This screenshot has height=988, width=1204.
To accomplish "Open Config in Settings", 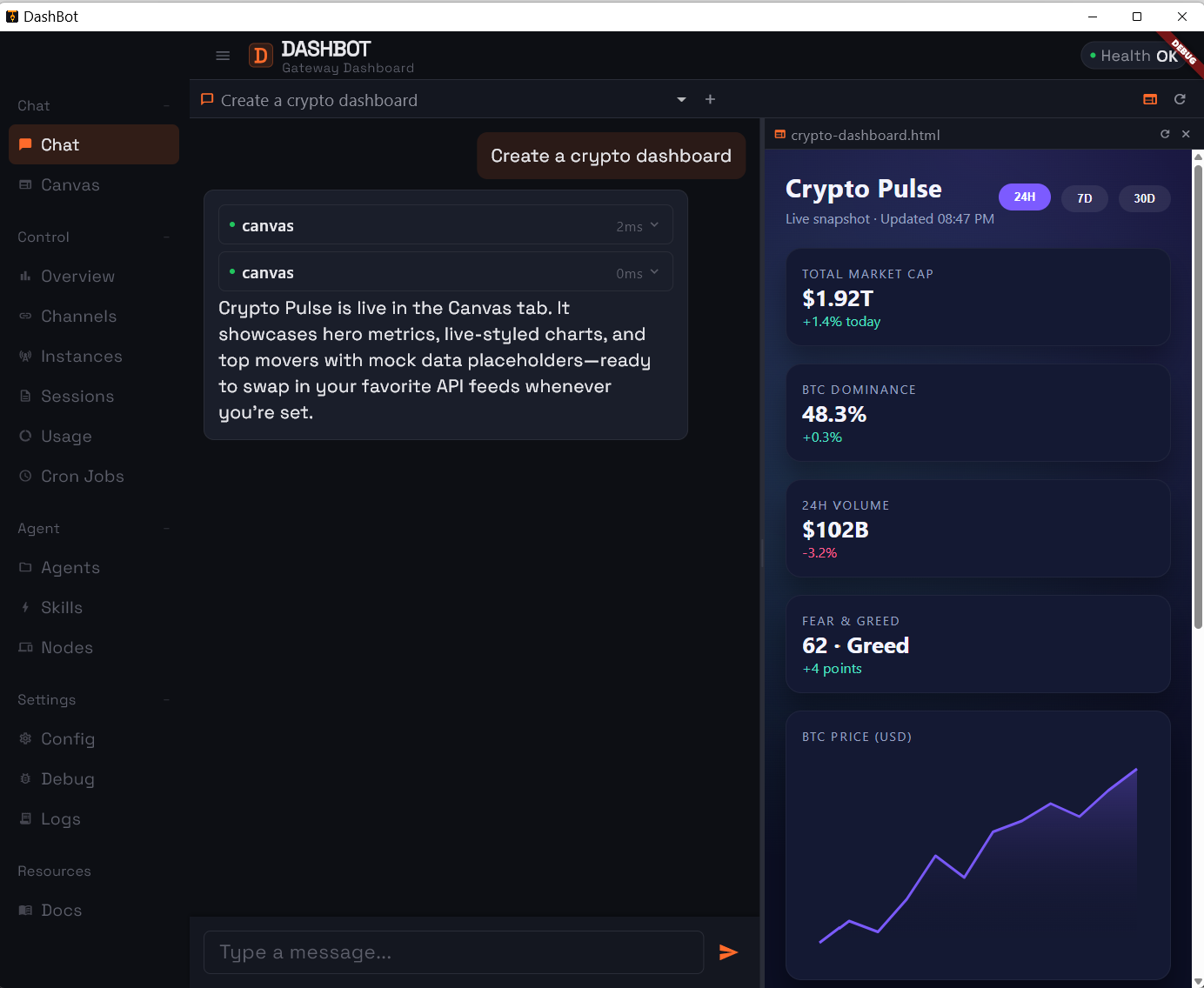I will pyautogui.click(x=68, y=738).
